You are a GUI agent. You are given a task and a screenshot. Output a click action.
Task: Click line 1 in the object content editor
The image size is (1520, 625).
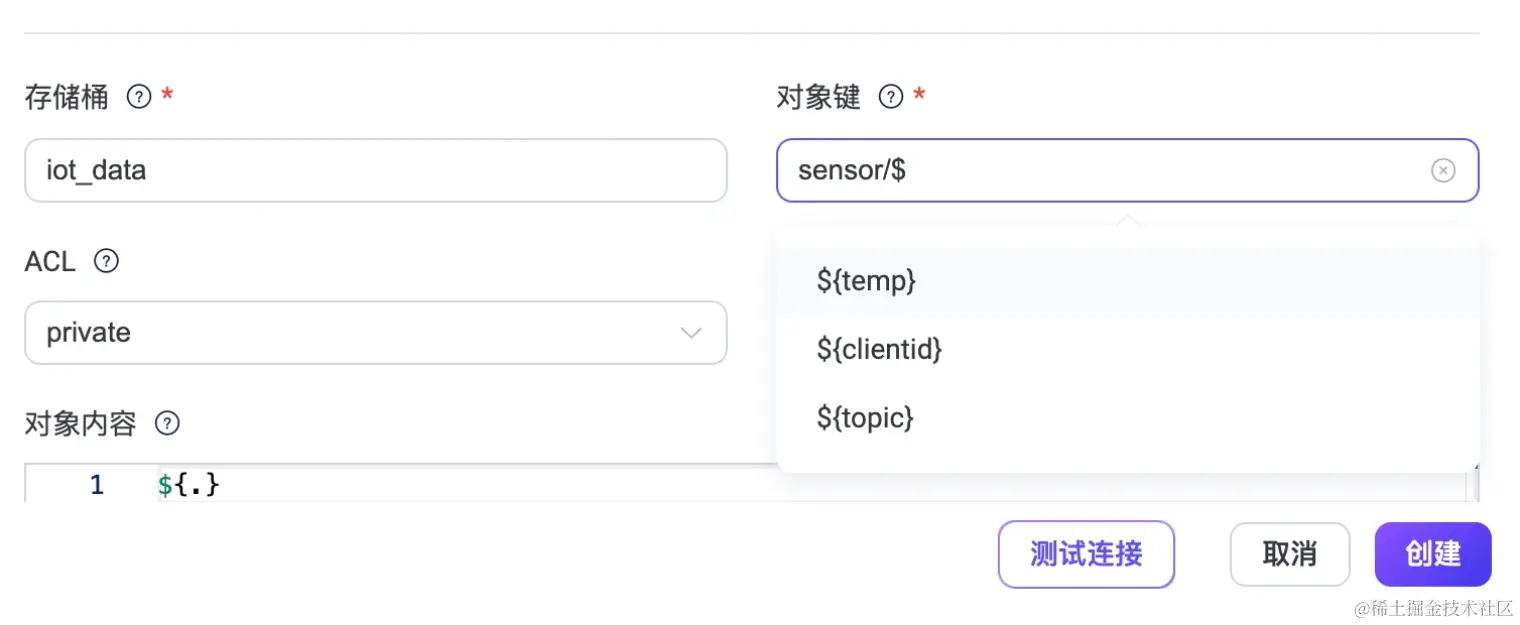[x=96, y=485]
